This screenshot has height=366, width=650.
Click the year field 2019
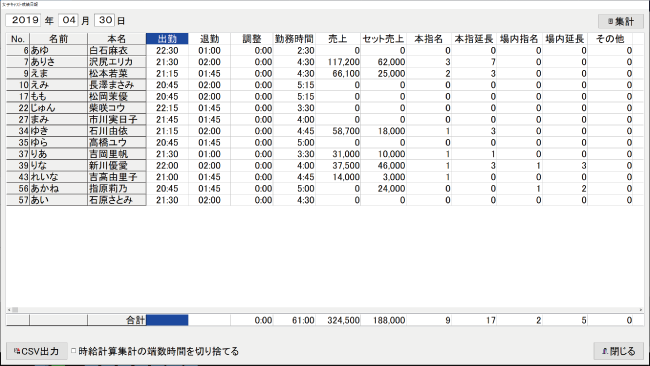coord(23,20)
